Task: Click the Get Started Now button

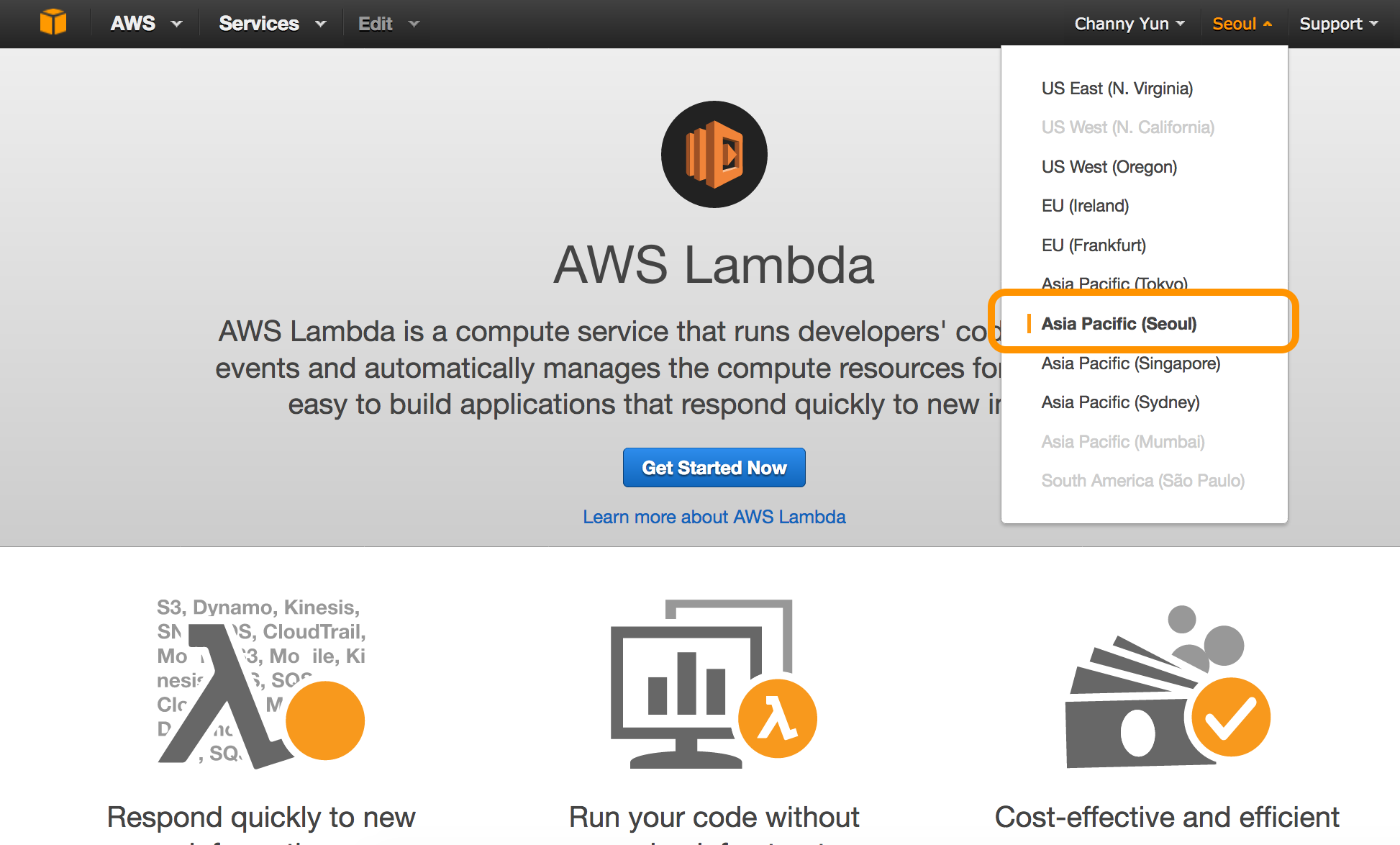Action: click(x=714, y=467)
